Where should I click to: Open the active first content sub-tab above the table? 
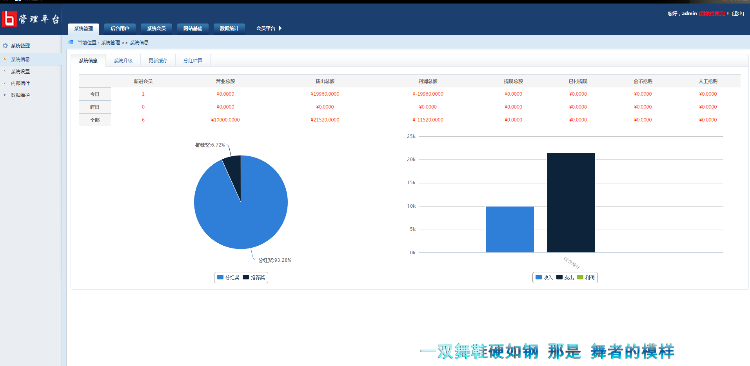pyautogui.click(x=88, y=61)
